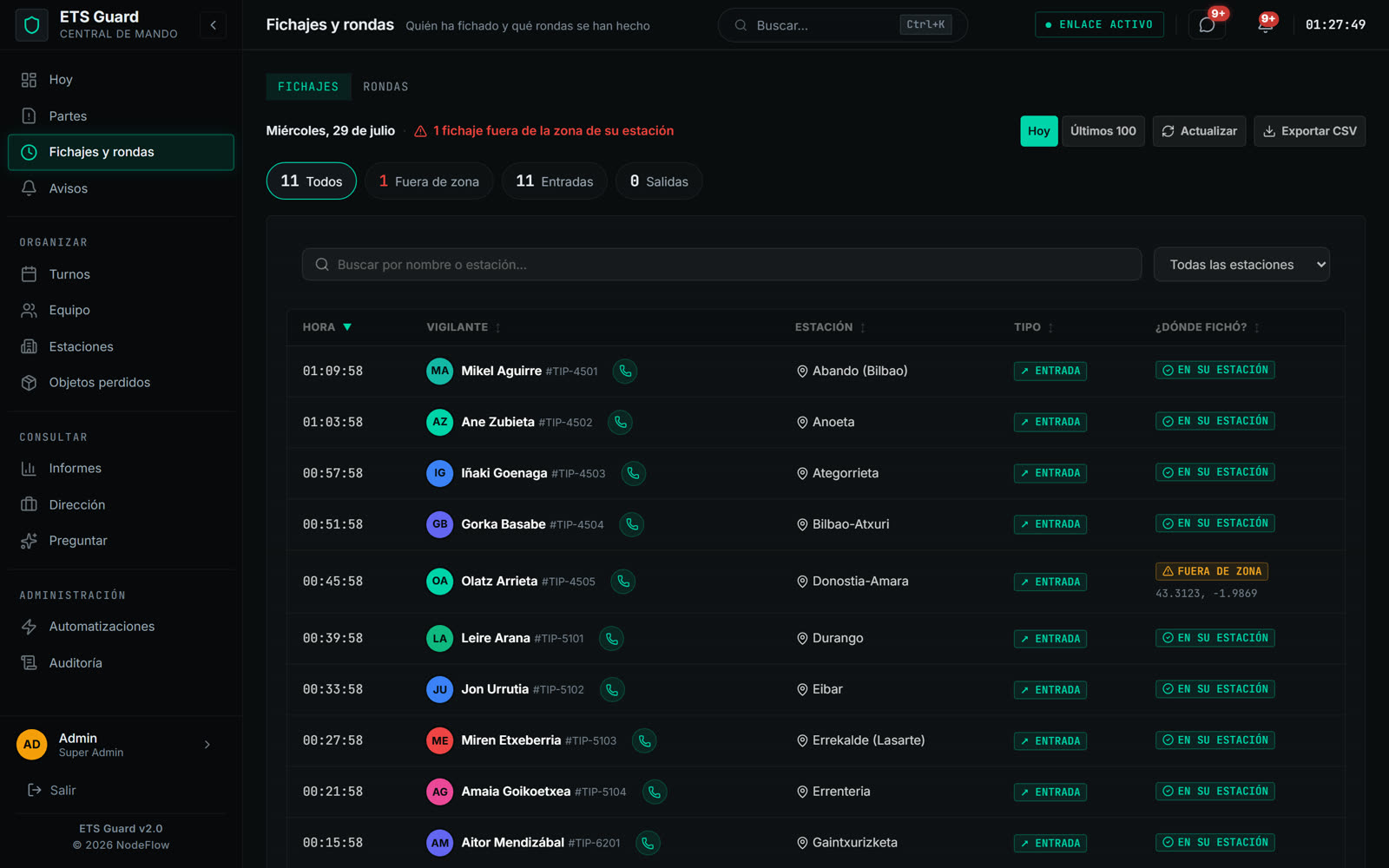Open Auditoría in the sidebar

(122, 663)
